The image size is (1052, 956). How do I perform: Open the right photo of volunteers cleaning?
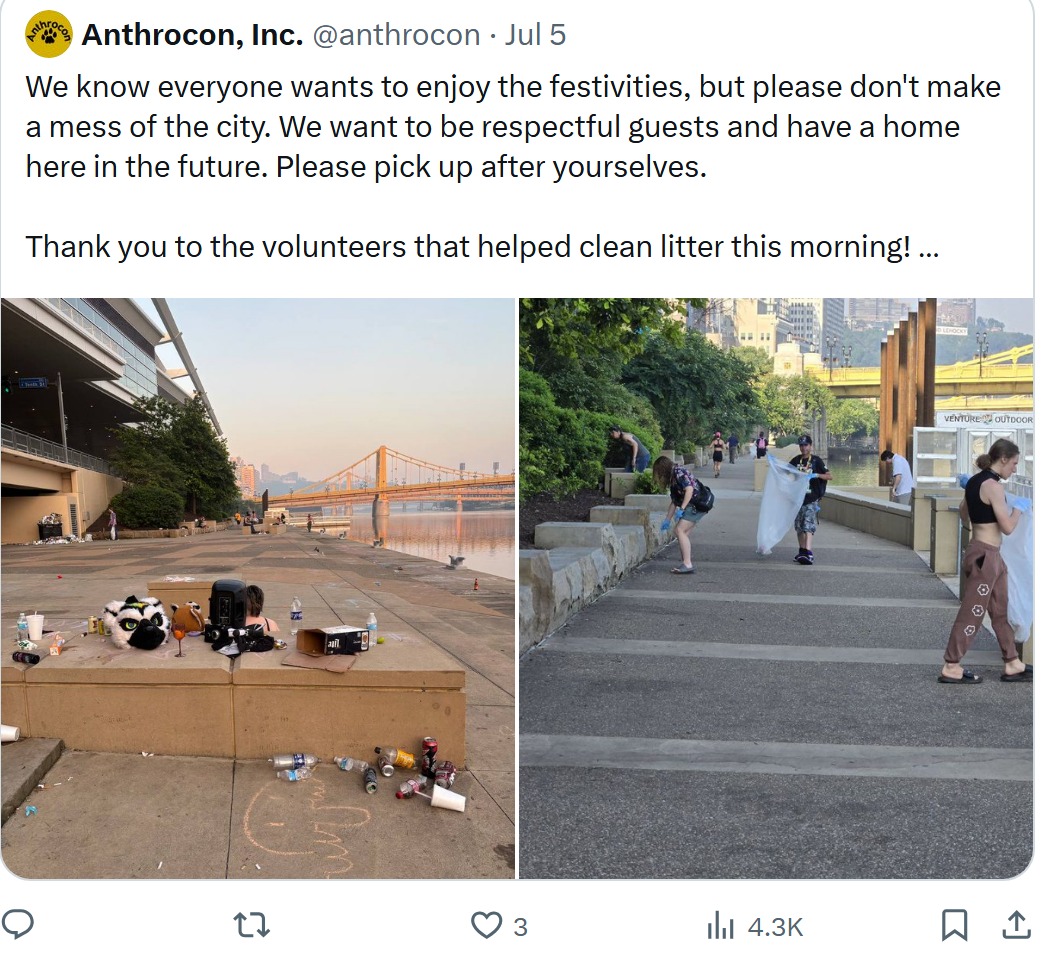[x=776, y=588]
